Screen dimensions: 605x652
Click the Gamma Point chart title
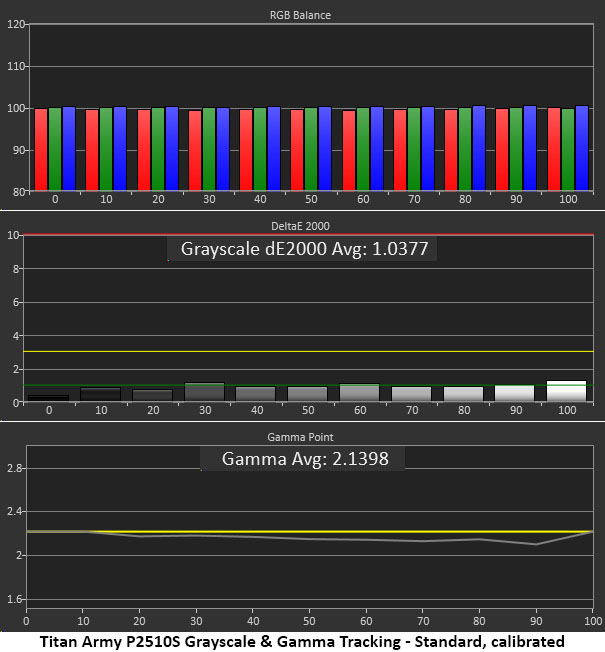(x=300, y=437)
